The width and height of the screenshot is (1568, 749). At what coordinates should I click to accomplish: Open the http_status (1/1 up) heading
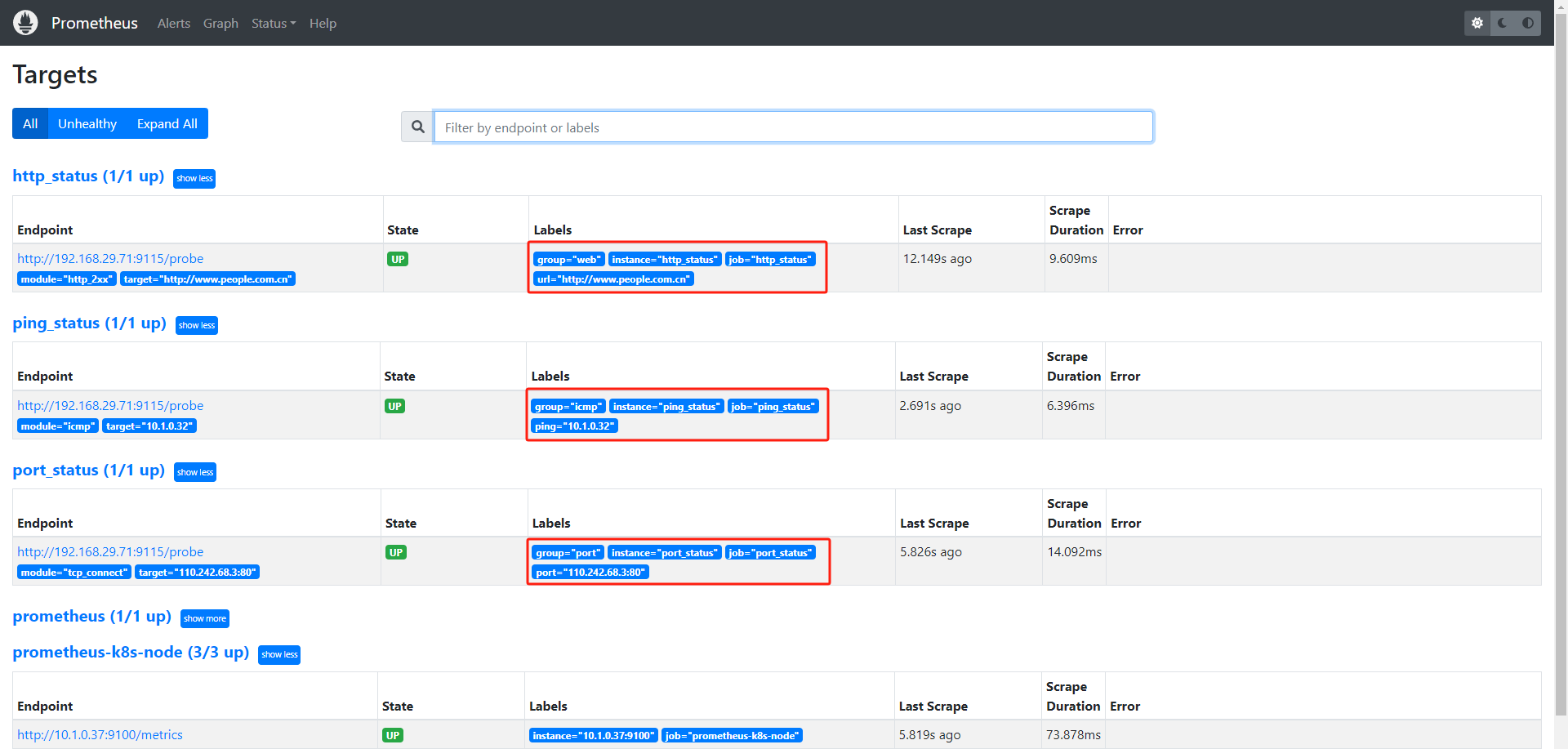click(88, 176)
